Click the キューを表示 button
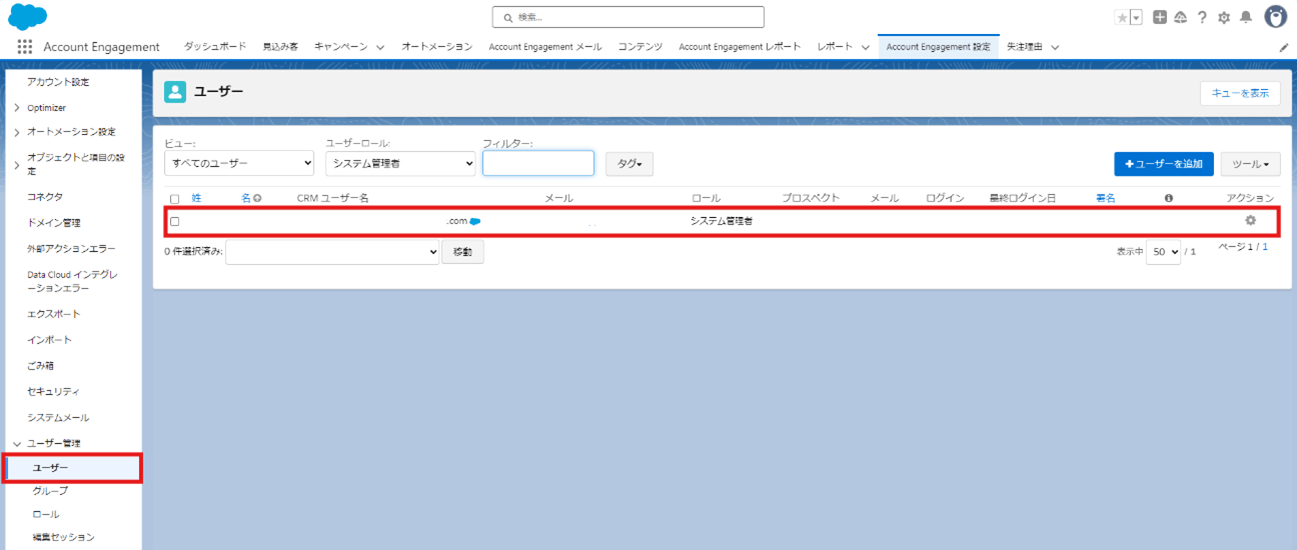Screen dimensions: 1297x550 click(1240, 93)
